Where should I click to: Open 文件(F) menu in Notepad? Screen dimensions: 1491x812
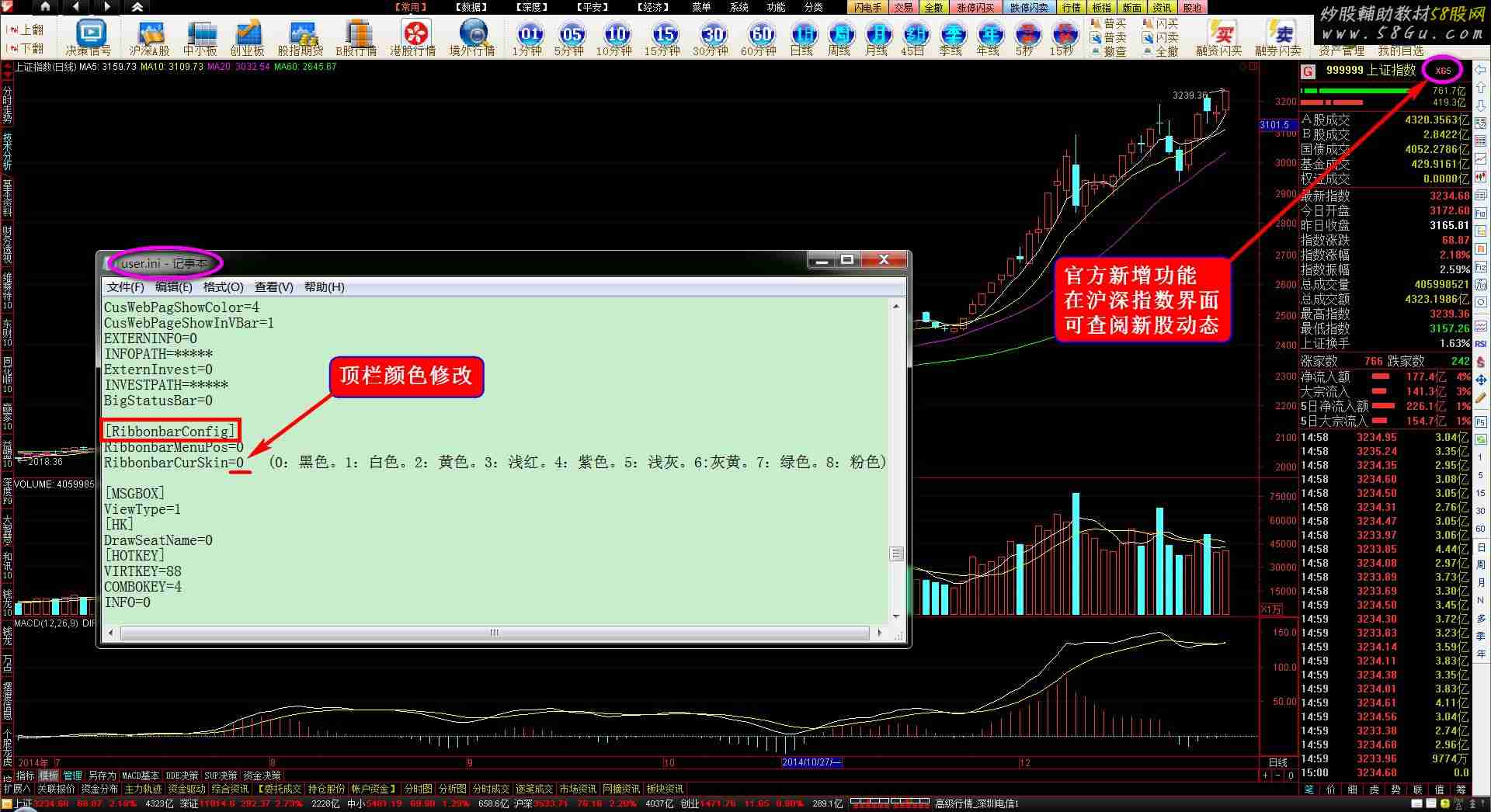point(126,287)
